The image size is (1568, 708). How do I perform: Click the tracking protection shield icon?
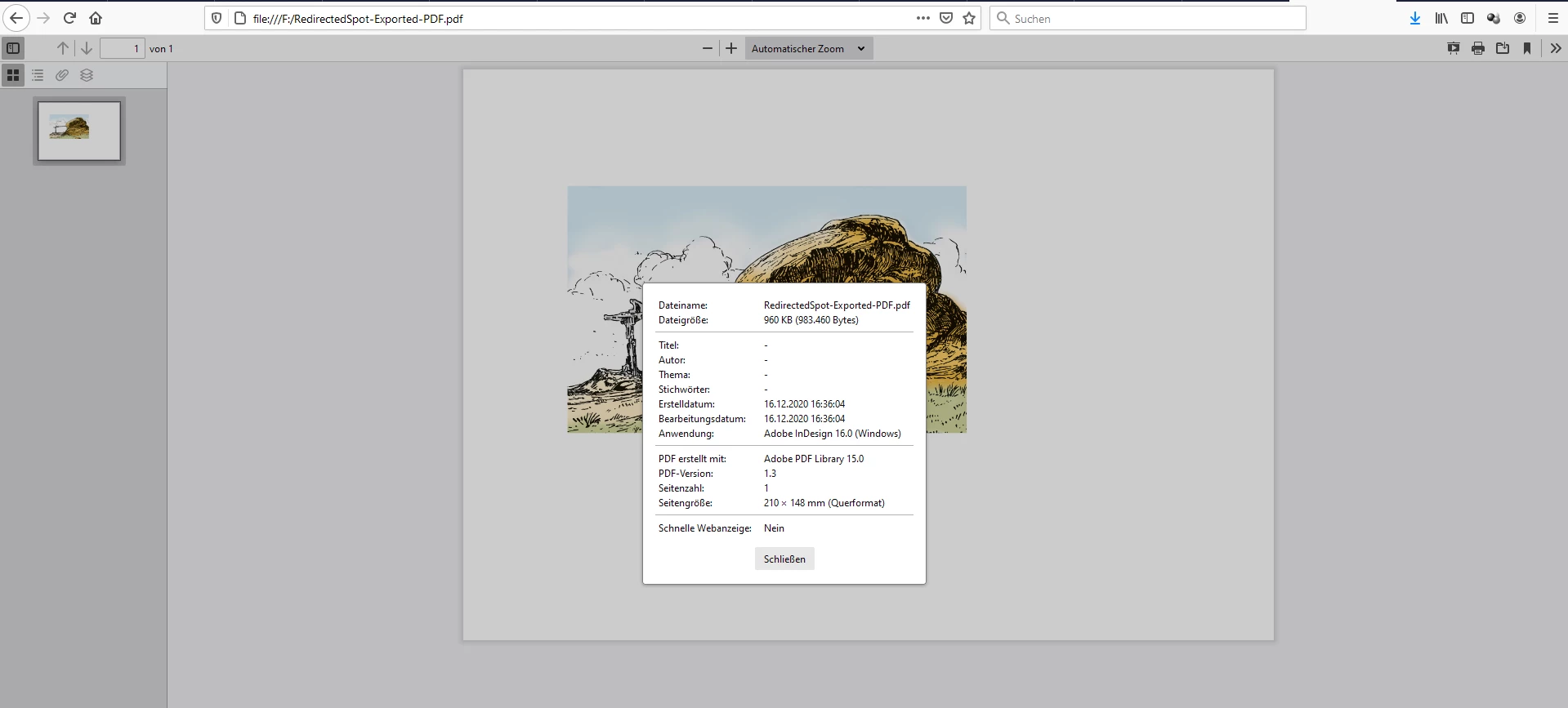[x=217, y=18]
